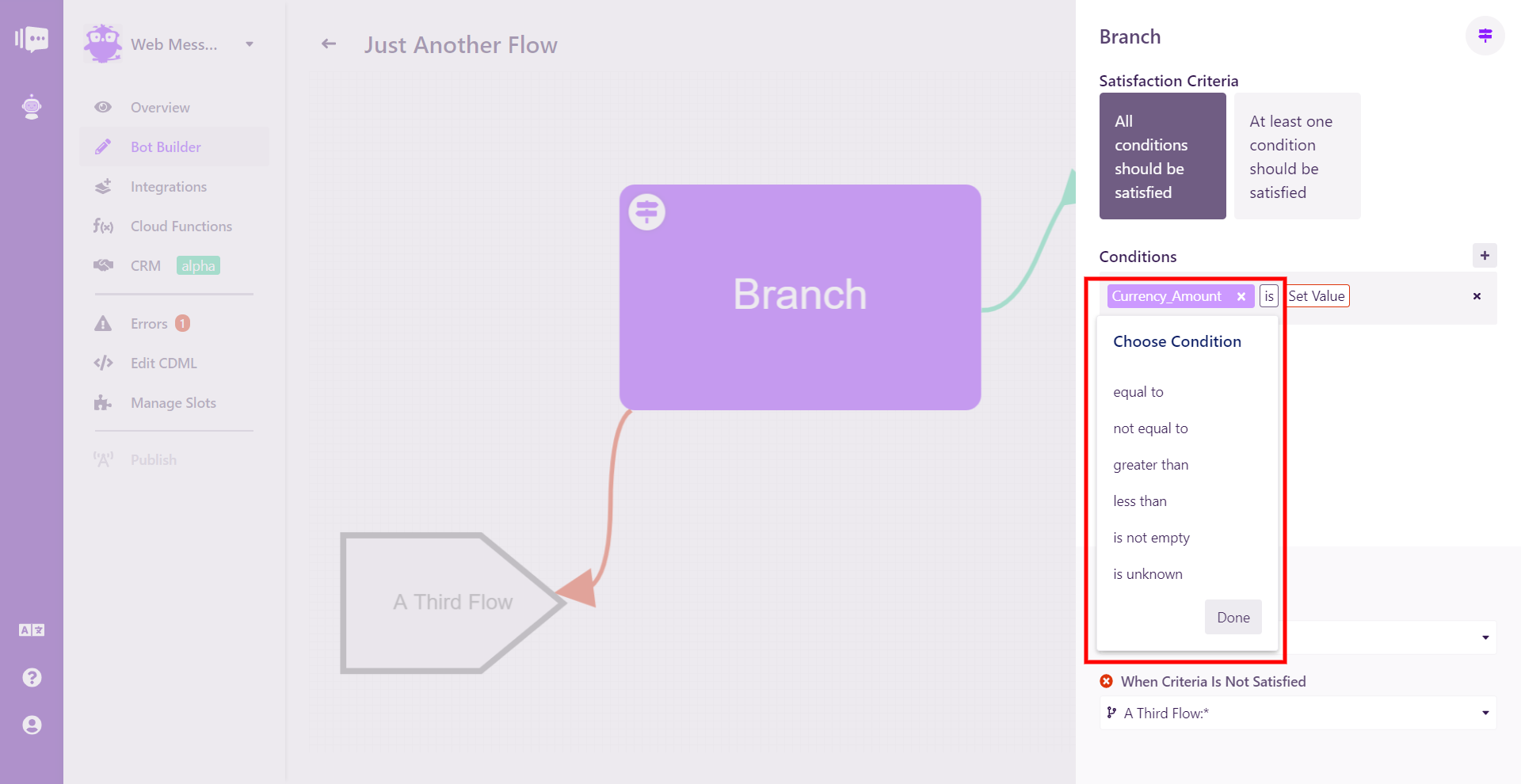Click the chat logo icon in the sidebar
The width and height of the screenshot is (1521, 784).
tap(32, 38)
